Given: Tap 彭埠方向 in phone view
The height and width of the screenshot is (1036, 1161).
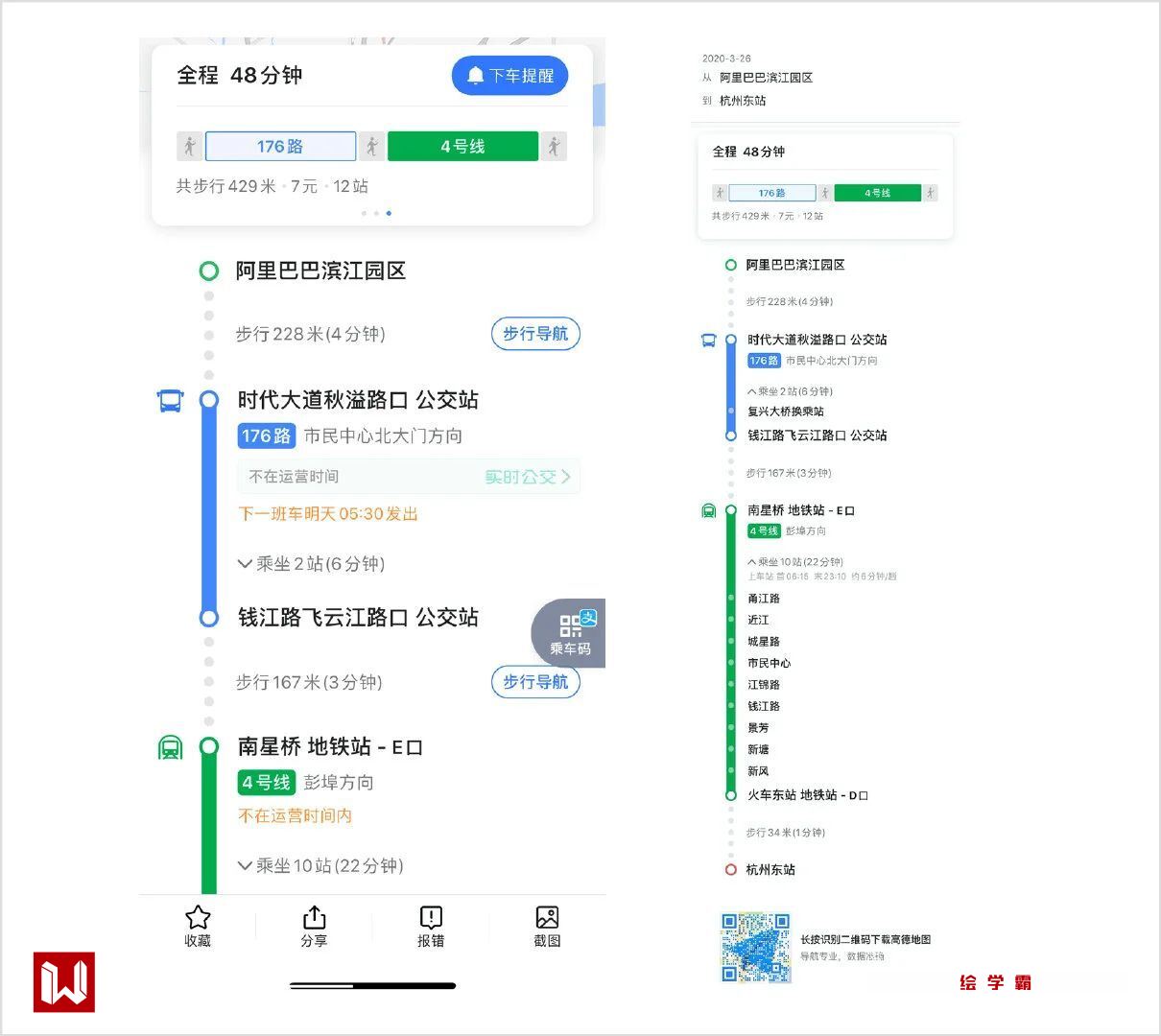Looking at the screenshot, I should pyautogui.click(x=339, y=783).
